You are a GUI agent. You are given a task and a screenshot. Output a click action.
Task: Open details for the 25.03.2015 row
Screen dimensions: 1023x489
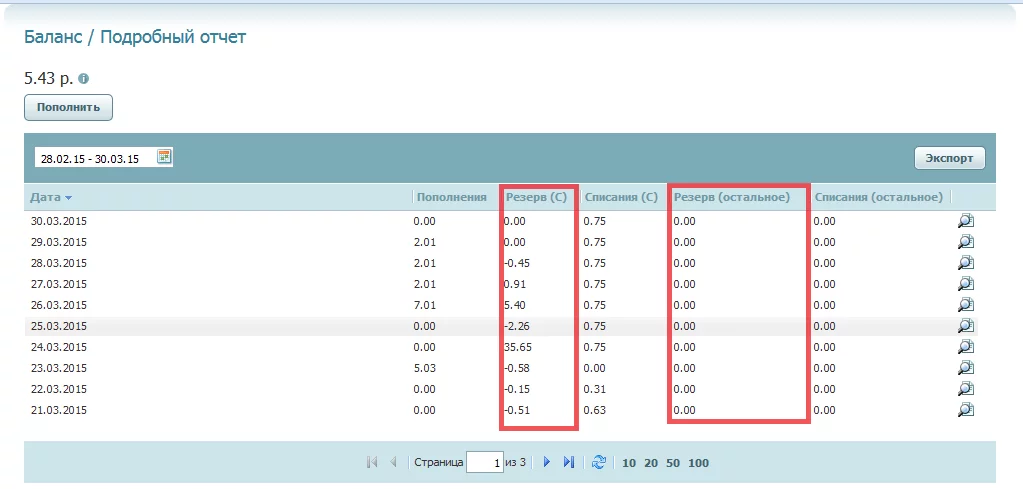pyautogui.click(x=966, y=325)
